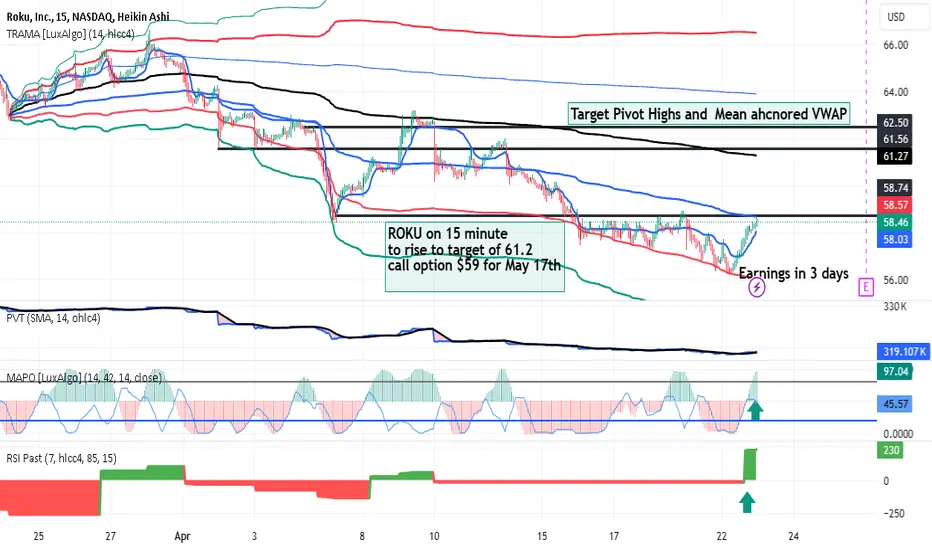
Task: Click the Apr date on time axis
Action: tap(182, 536)
